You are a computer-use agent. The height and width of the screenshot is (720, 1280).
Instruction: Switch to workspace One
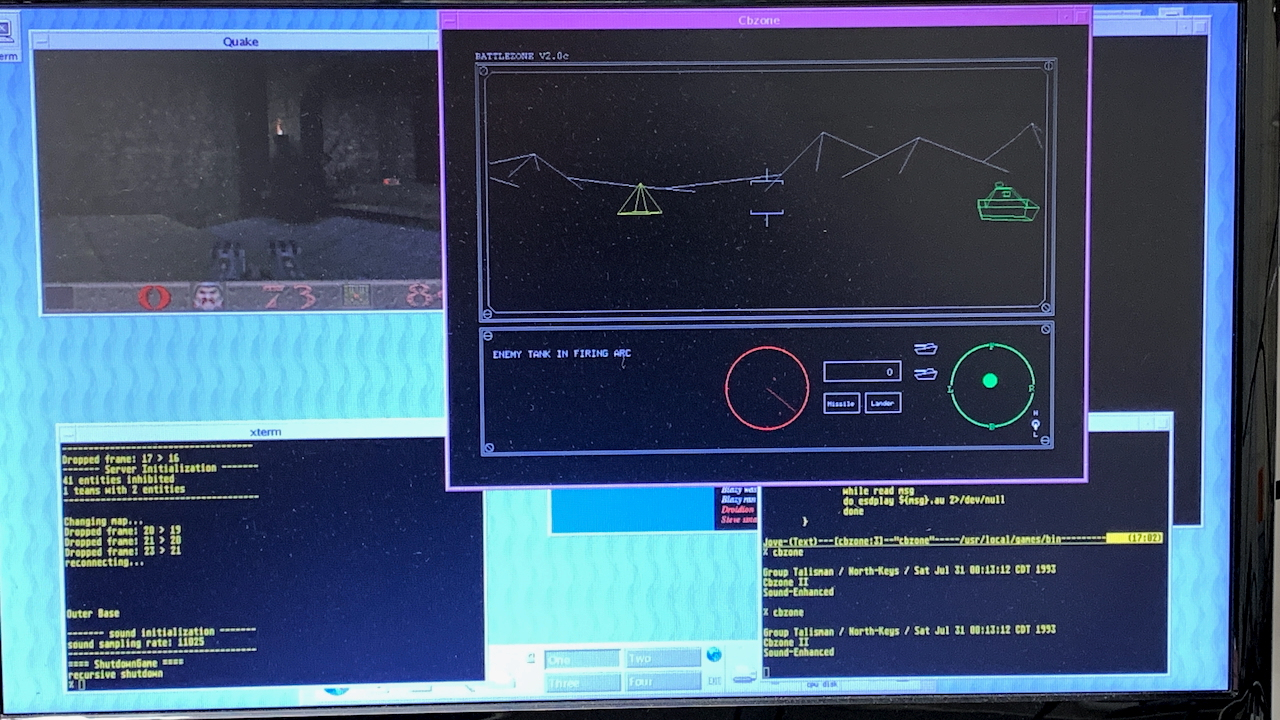click(x=582, y=659)
